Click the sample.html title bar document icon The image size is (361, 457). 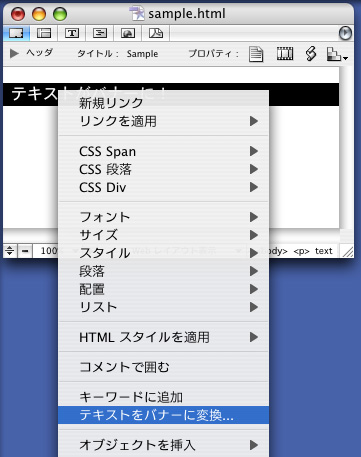click(137, 14)
